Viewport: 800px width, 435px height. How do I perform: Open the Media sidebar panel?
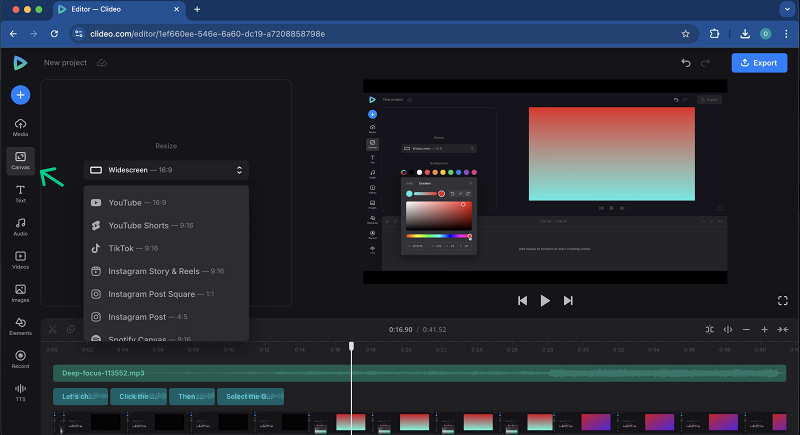pos(20,127)
